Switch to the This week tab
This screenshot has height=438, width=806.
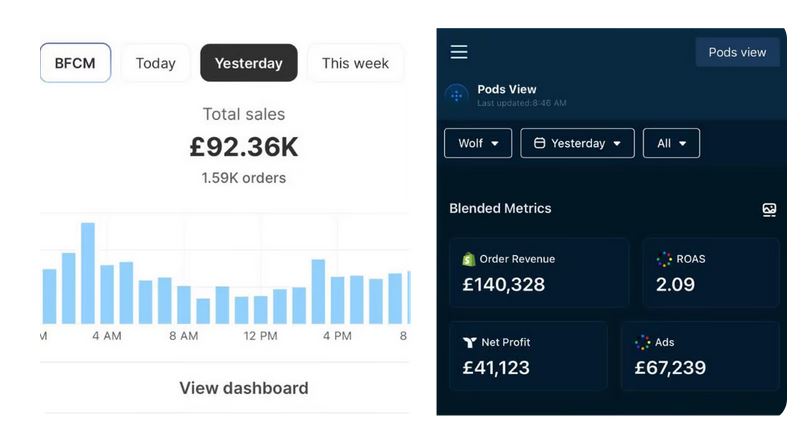(355, 63)
